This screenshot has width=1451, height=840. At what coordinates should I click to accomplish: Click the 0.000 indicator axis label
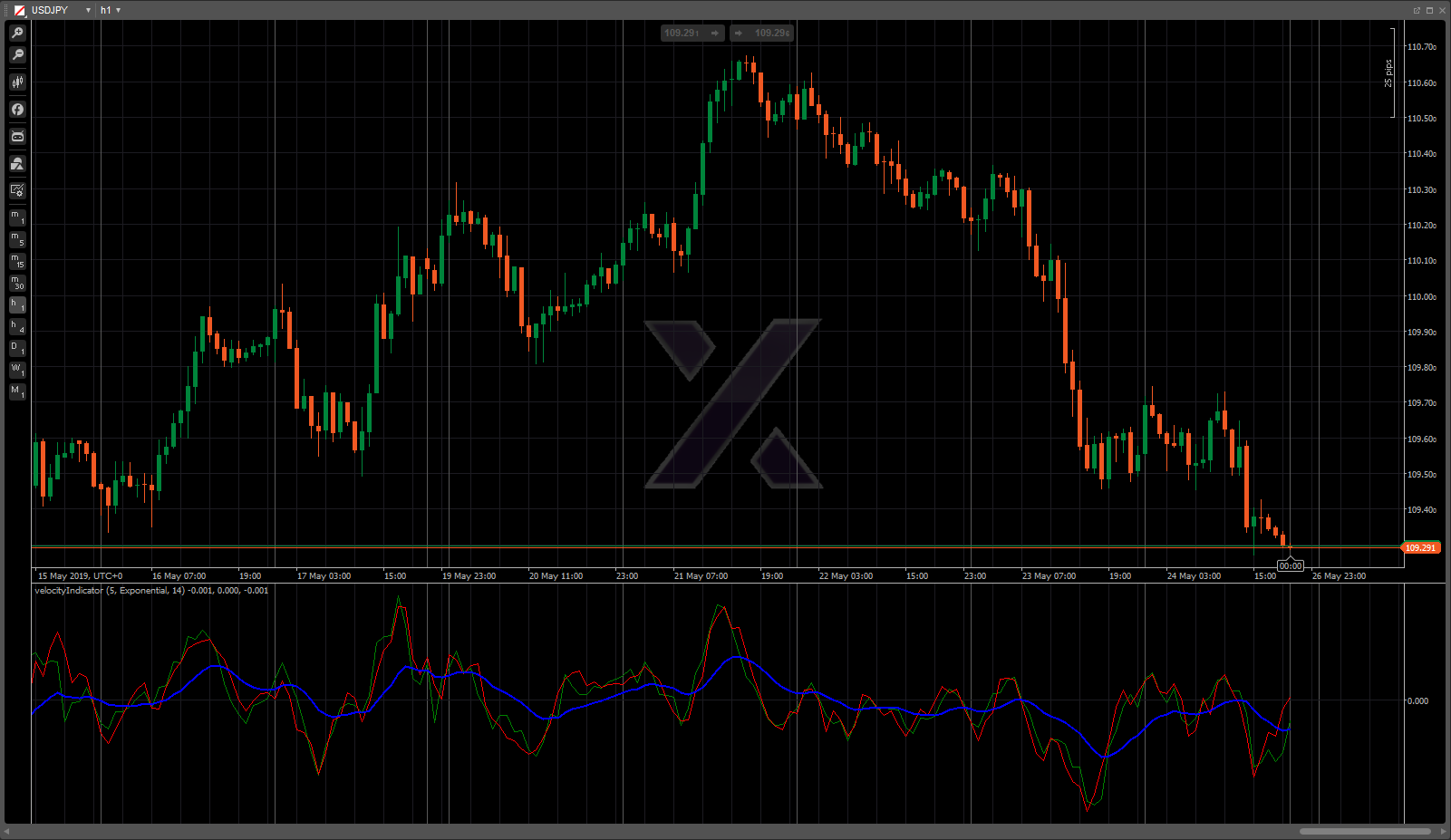click(1417, 701)
